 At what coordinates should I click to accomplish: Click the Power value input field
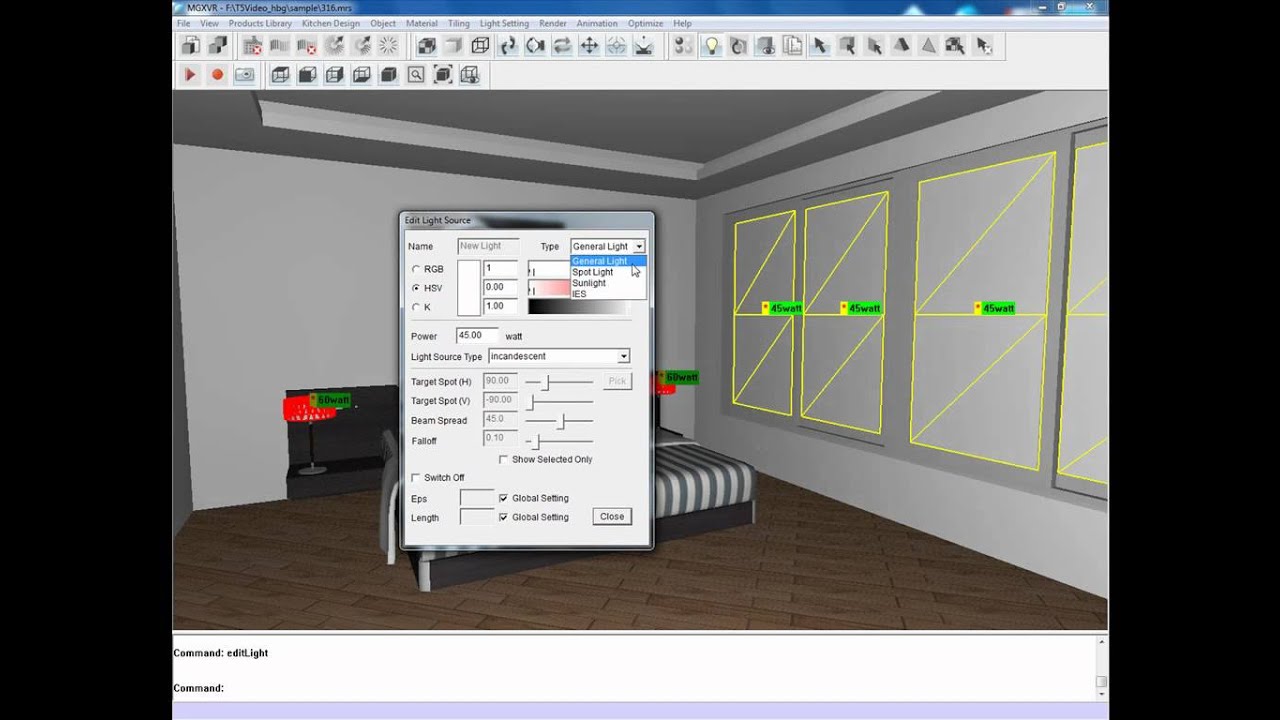click(x=477, y=336)
